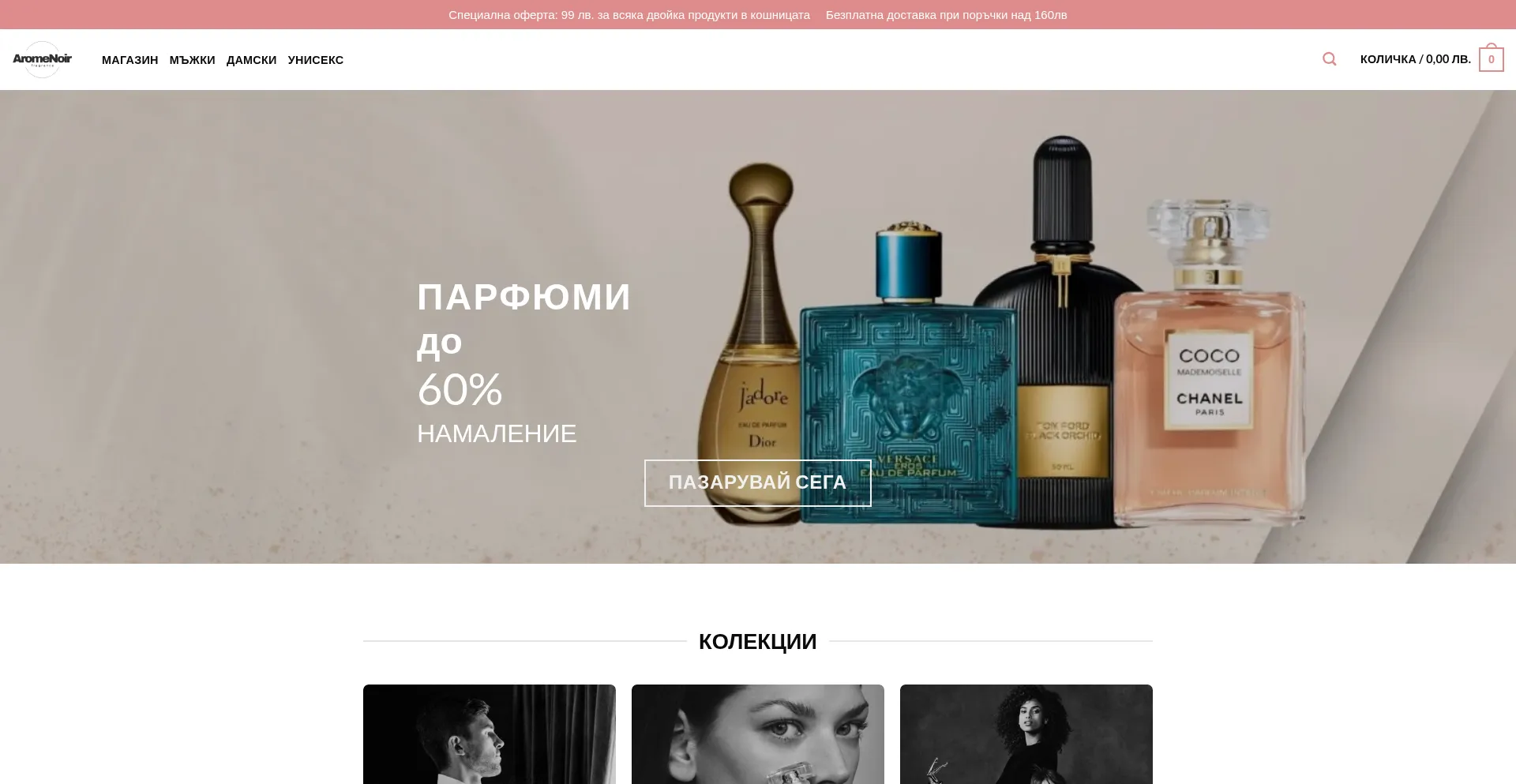Click the Tom Ford Black Orchid bottle

click(1062, 332)
